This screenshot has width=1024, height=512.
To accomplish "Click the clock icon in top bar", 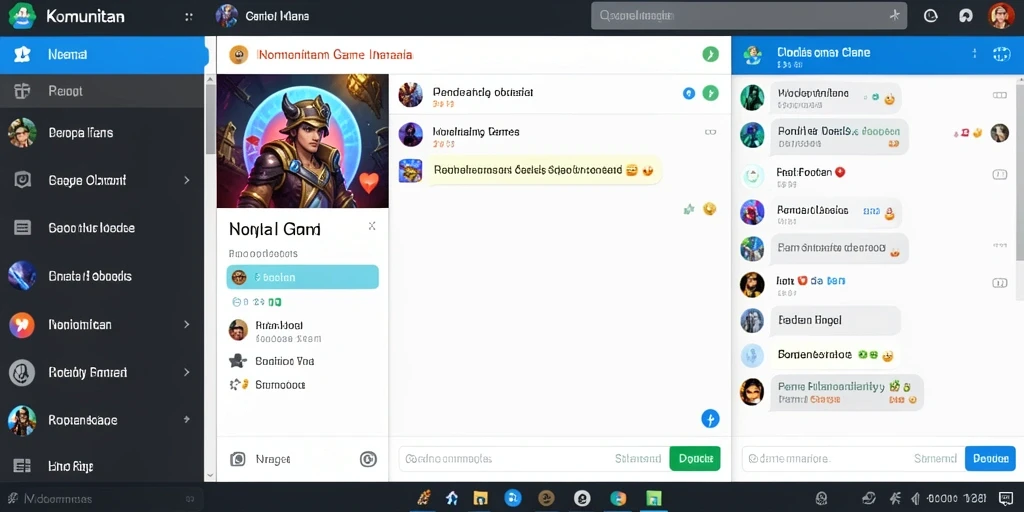I will pos(931,16).
